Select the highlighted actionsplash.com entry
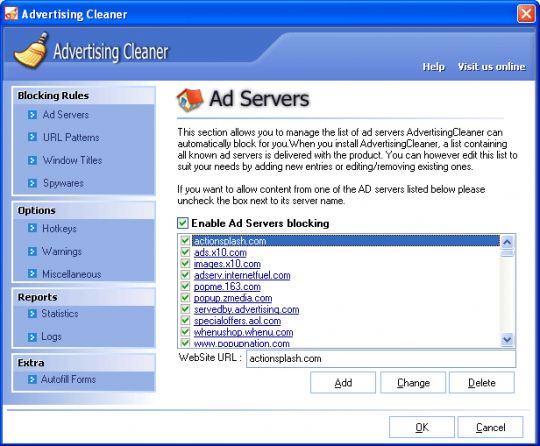The width and height of the screenshot is (540, 446). tap(345, 241)
